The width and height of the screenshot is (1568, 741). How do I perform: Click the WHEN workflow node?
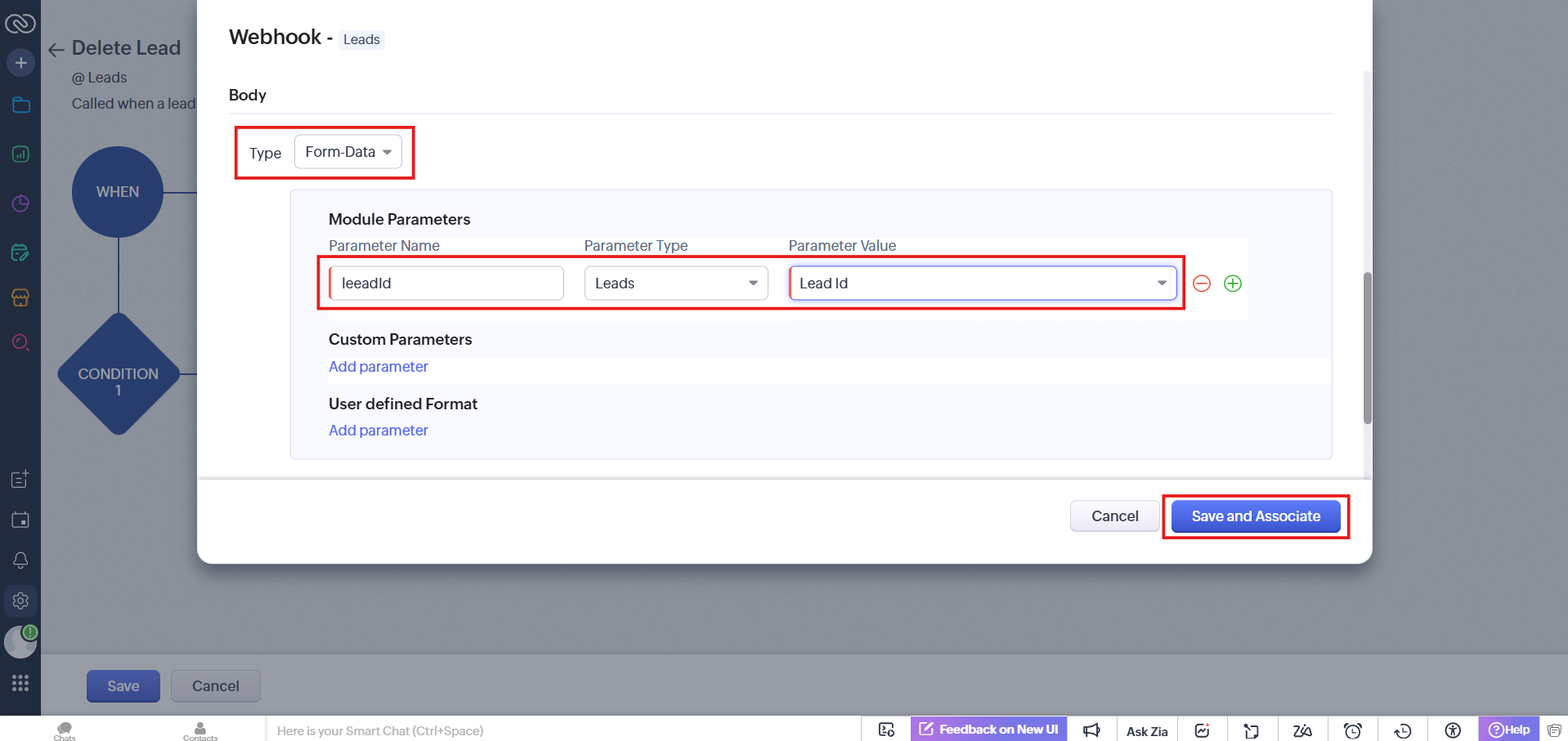(x=118, y=192)
